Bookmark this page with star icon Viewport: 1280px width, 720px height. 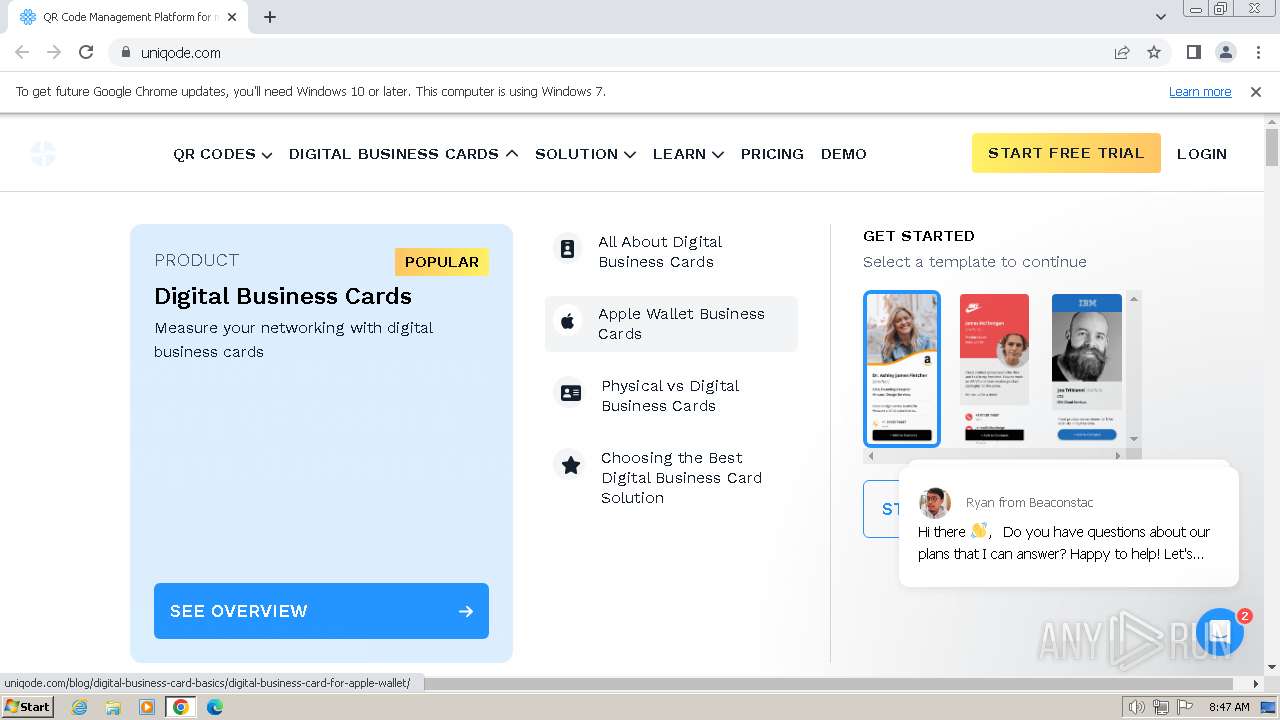pos(1154,52)
